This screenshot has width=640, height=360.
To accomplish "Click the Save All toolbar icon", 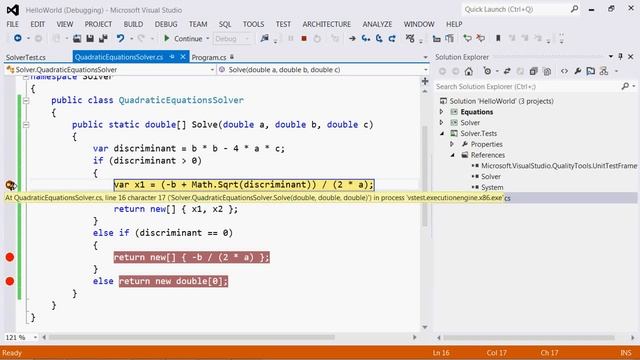I will tap(103, 38).
